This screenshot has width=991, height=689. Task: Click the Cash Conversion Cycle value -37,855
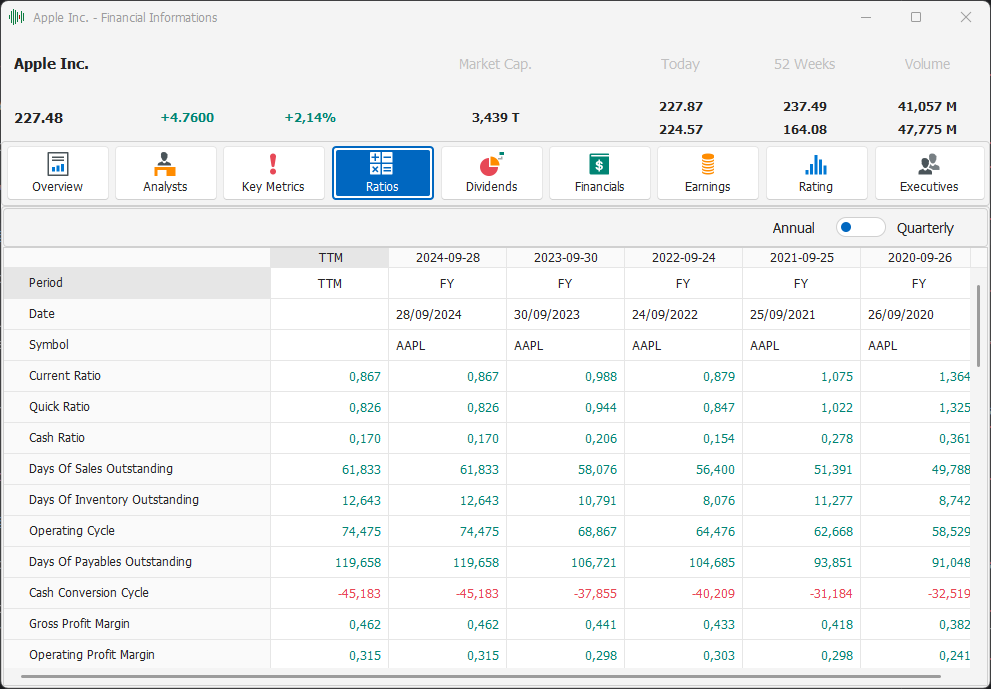click(595, 594)
